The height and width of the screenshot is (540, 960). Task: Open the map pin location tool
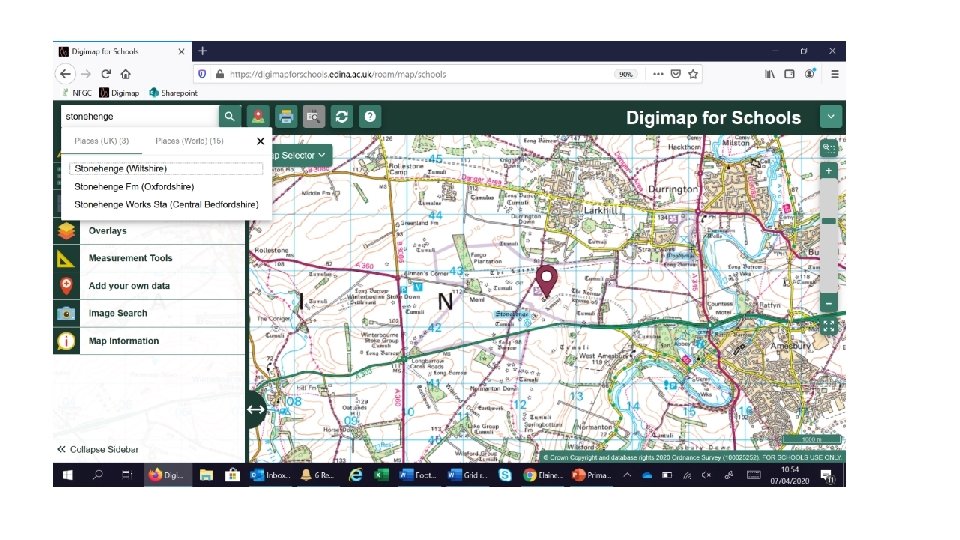[258, 116]
